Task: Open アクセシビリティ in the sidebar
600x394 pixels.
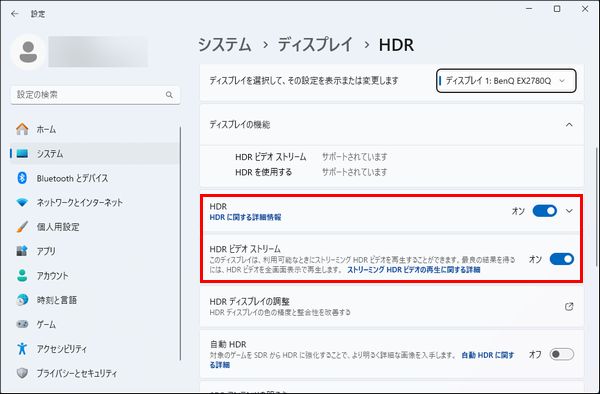Action: 95,348
